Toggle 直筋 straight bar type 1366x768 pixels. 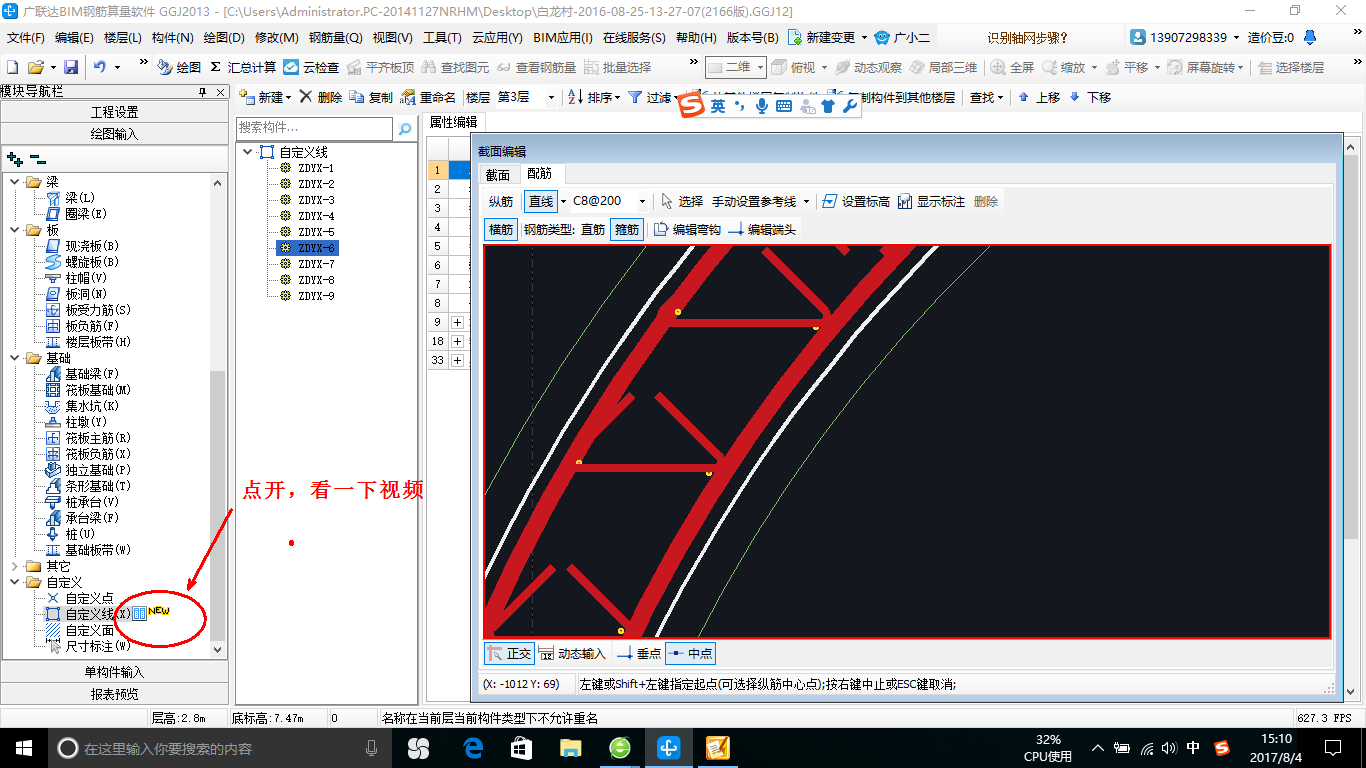[593, 229]
